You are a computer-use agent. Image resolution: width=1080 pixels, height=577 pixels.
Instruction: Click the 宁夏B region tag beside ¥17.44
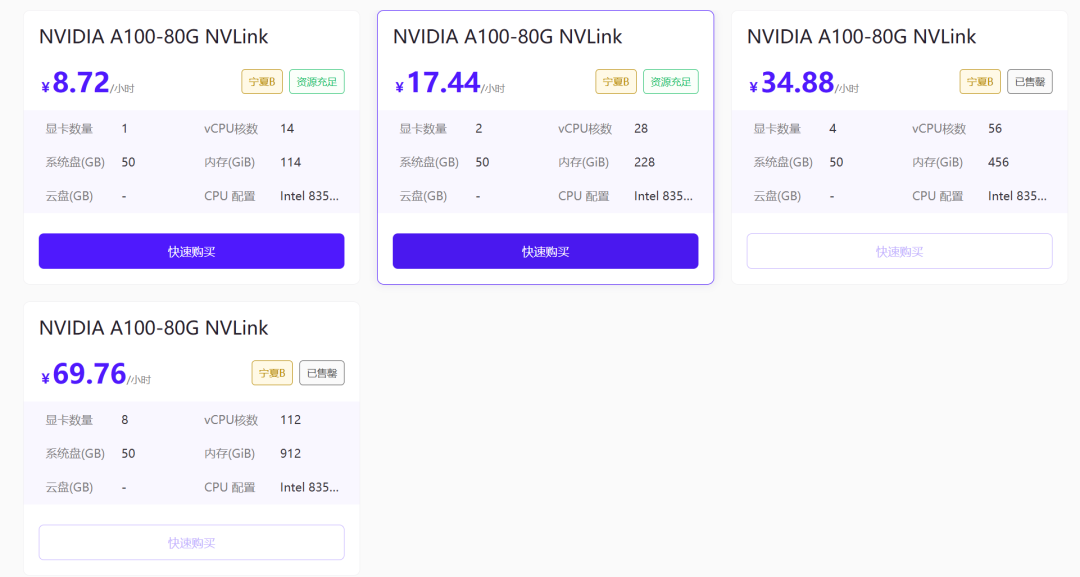tap(616, 82)
